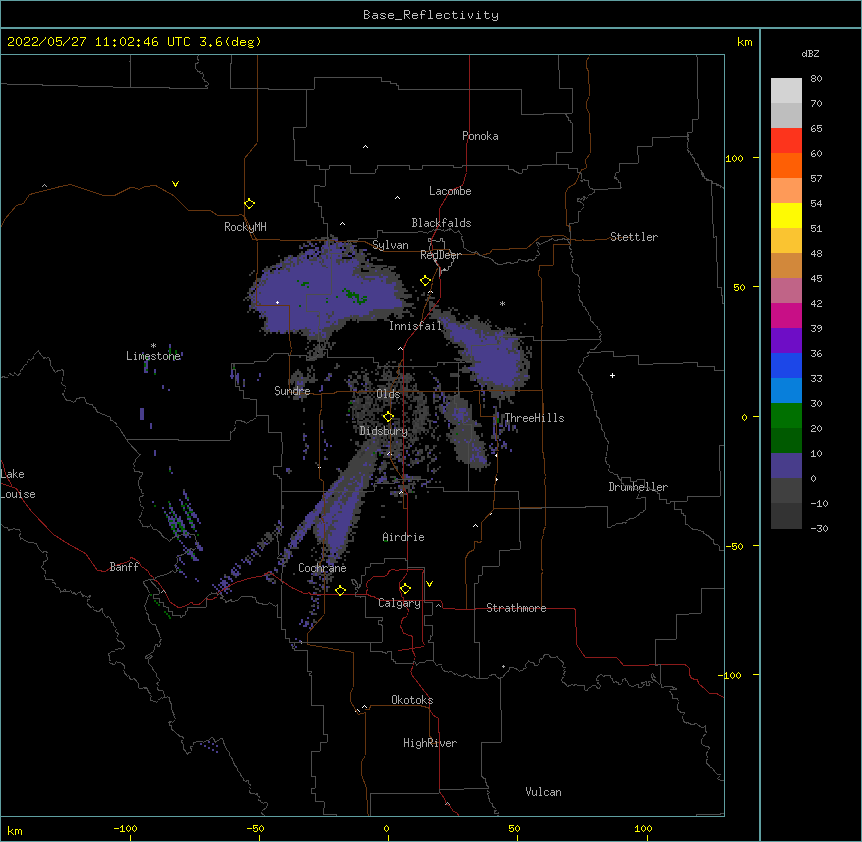The width and height of the screenshot is (862, 842).
Task: Select the Limestone label
Action: [153, 356]
